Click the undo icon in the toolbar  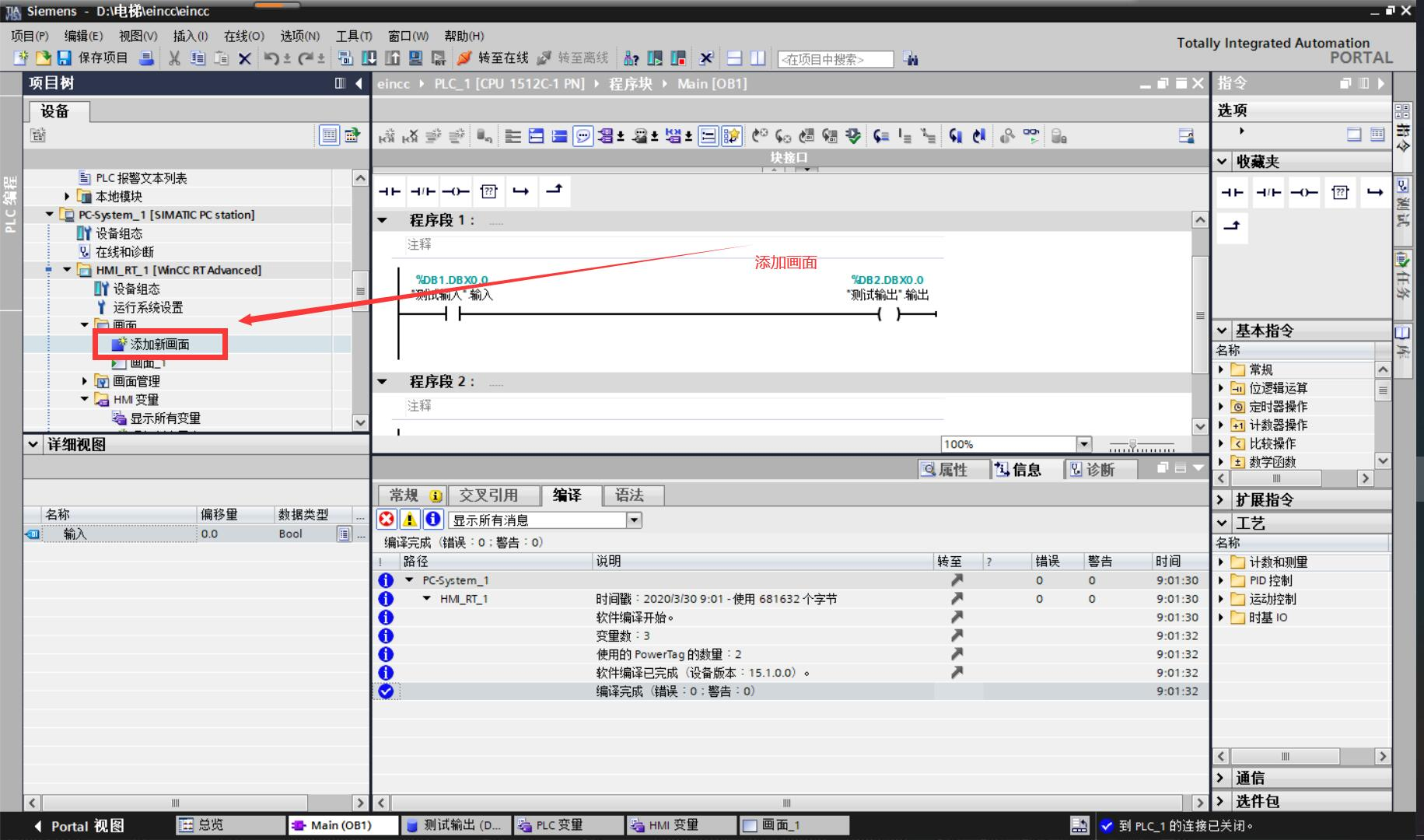point(271,58)
